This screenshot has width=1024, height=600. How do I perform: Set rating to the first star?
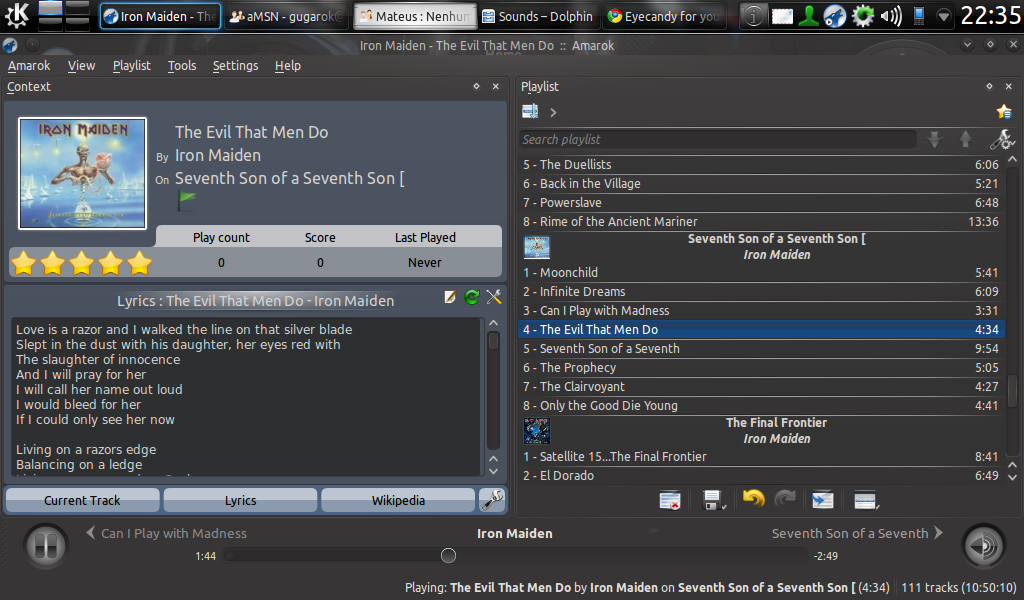pos(24,263)
